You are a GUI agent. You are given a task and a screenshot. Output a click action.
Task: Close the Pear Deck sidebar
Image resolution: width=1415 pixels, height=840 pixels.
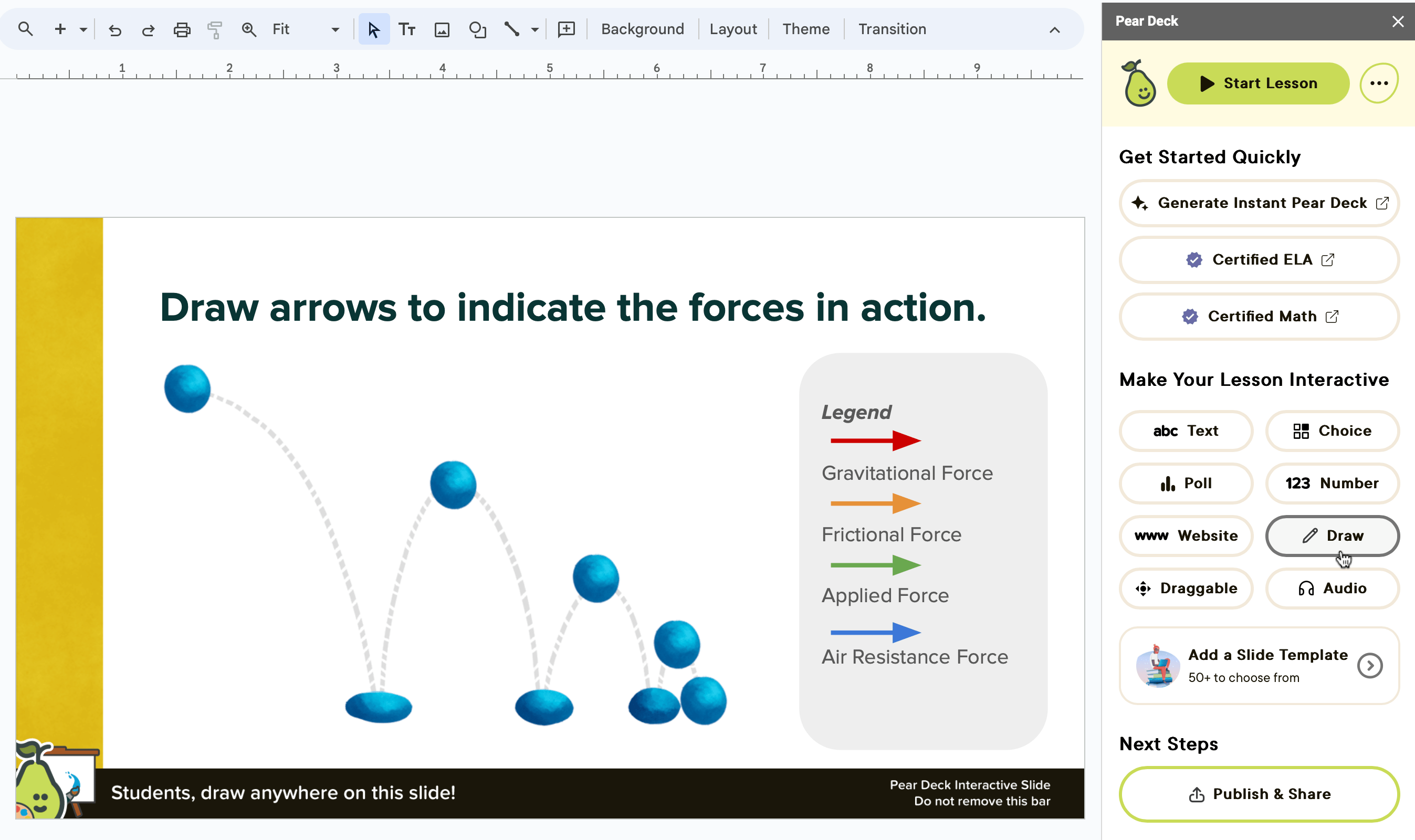[x=1398, y=22]
